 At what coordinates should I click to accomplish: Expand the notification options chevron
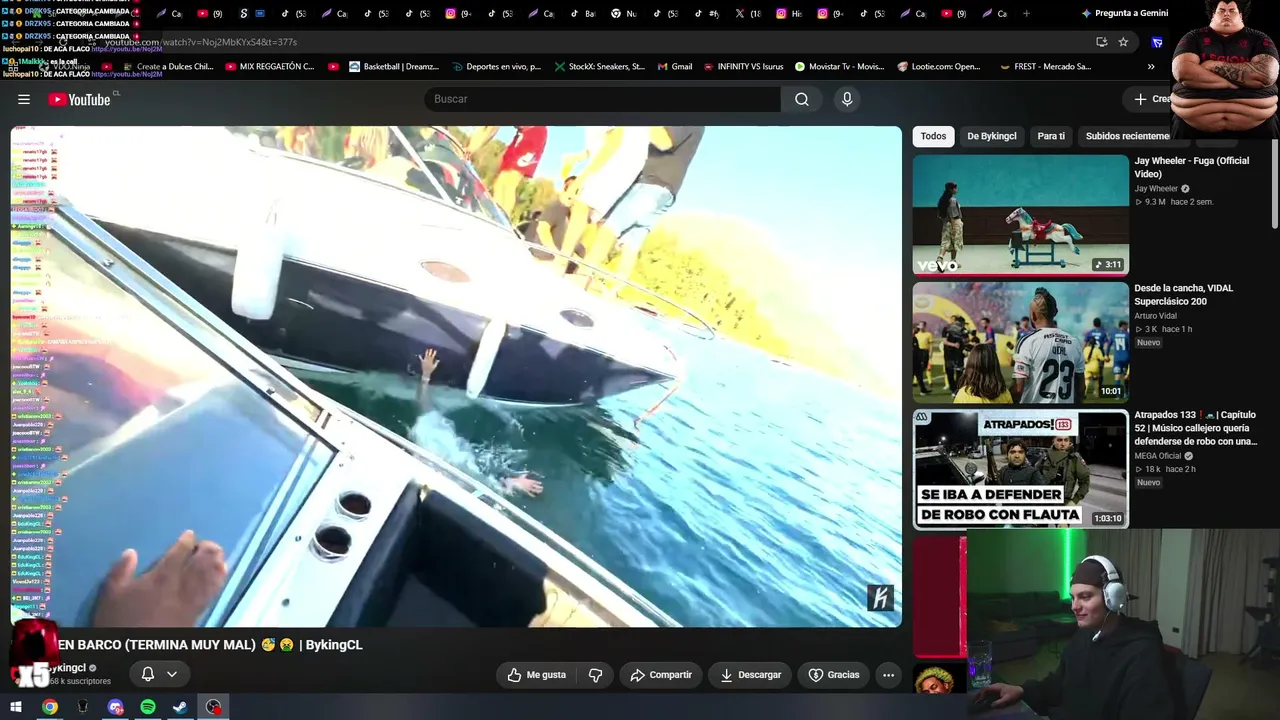(172, 674)
